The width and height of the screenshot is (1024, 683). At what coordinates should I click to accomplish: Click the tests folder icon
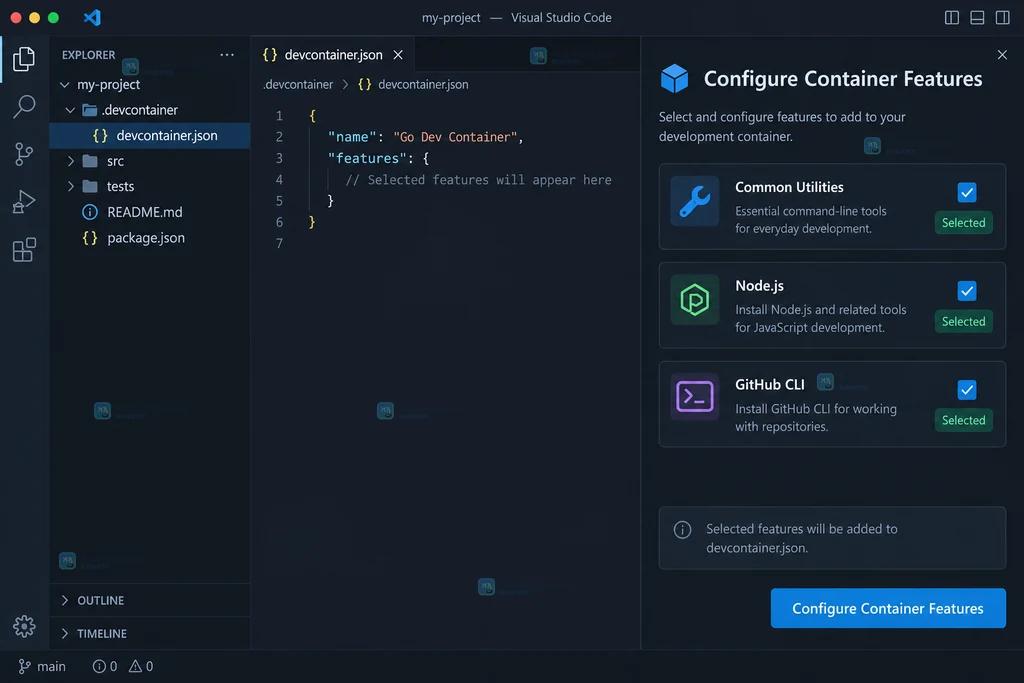90,186
